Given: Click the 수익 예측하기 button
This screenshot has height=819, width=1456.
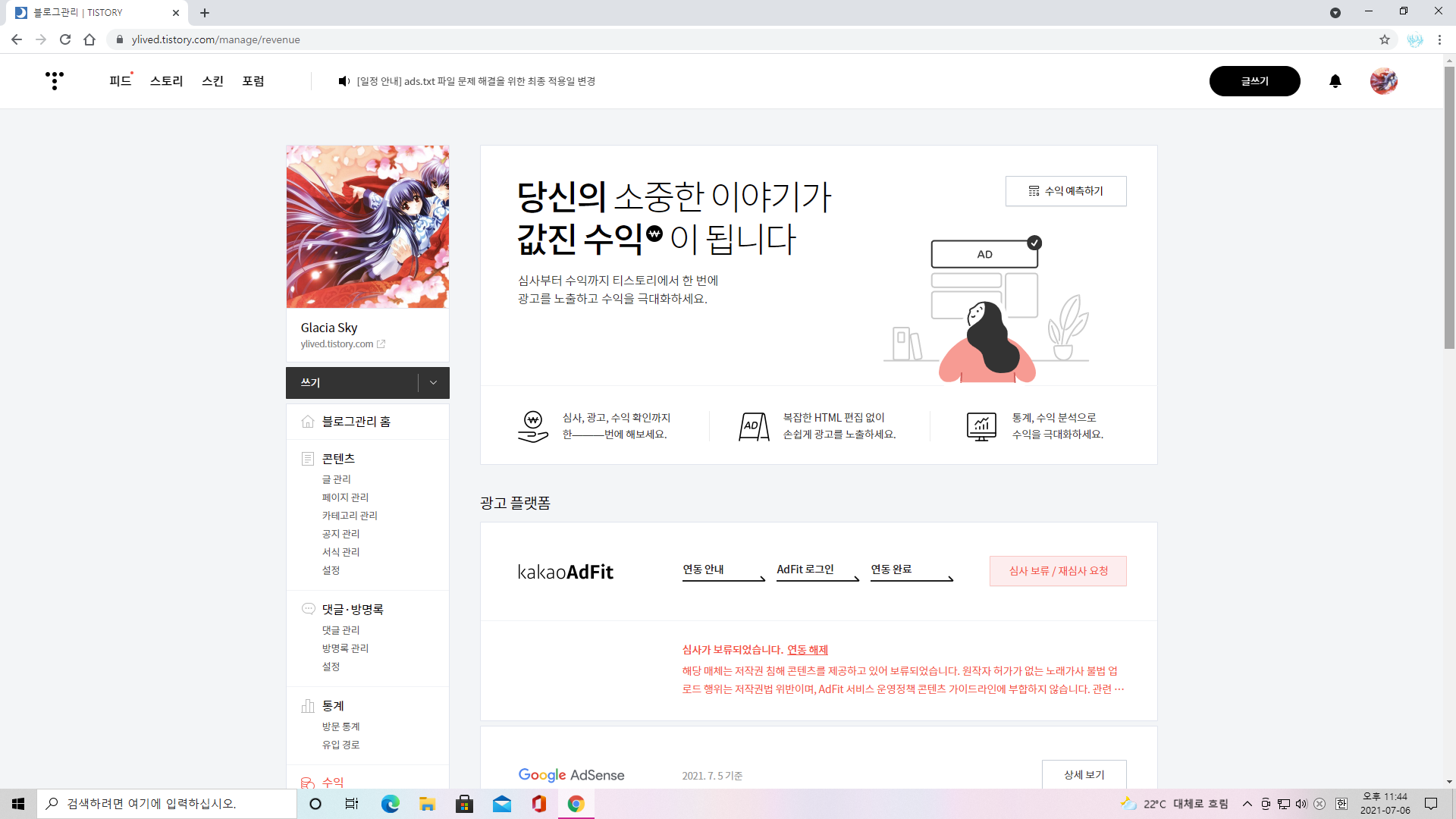Looking at the screenshot, I should tap(1065, 191).
